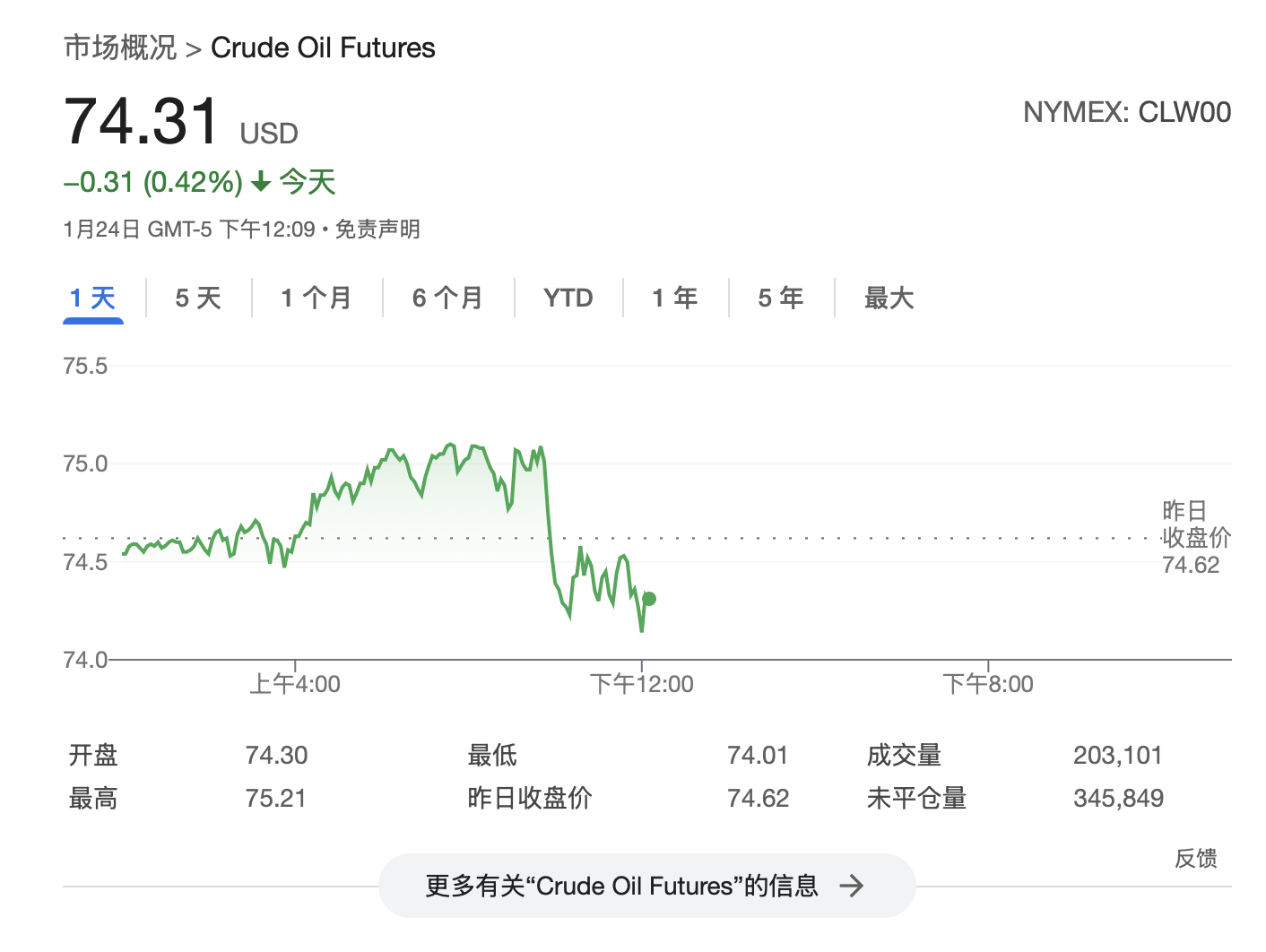Click the 下午12:00 marker on the time axis
Image resolution: width=1266 pixels, height=952 pixels.
[642, 684]
